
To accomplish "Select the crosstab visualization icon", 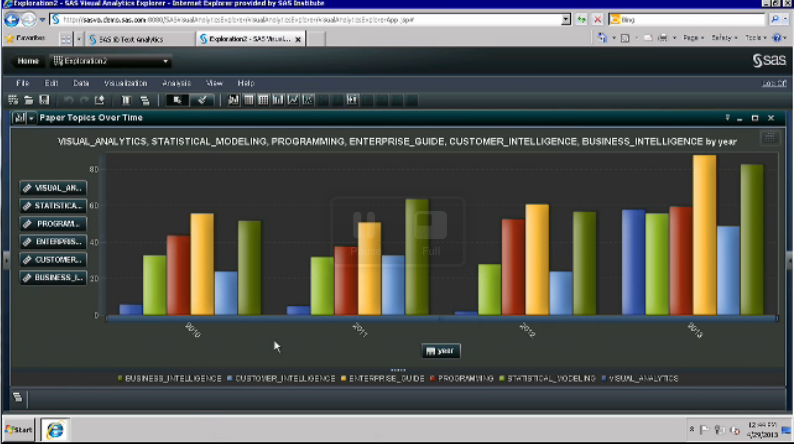I will pos(263,100).
